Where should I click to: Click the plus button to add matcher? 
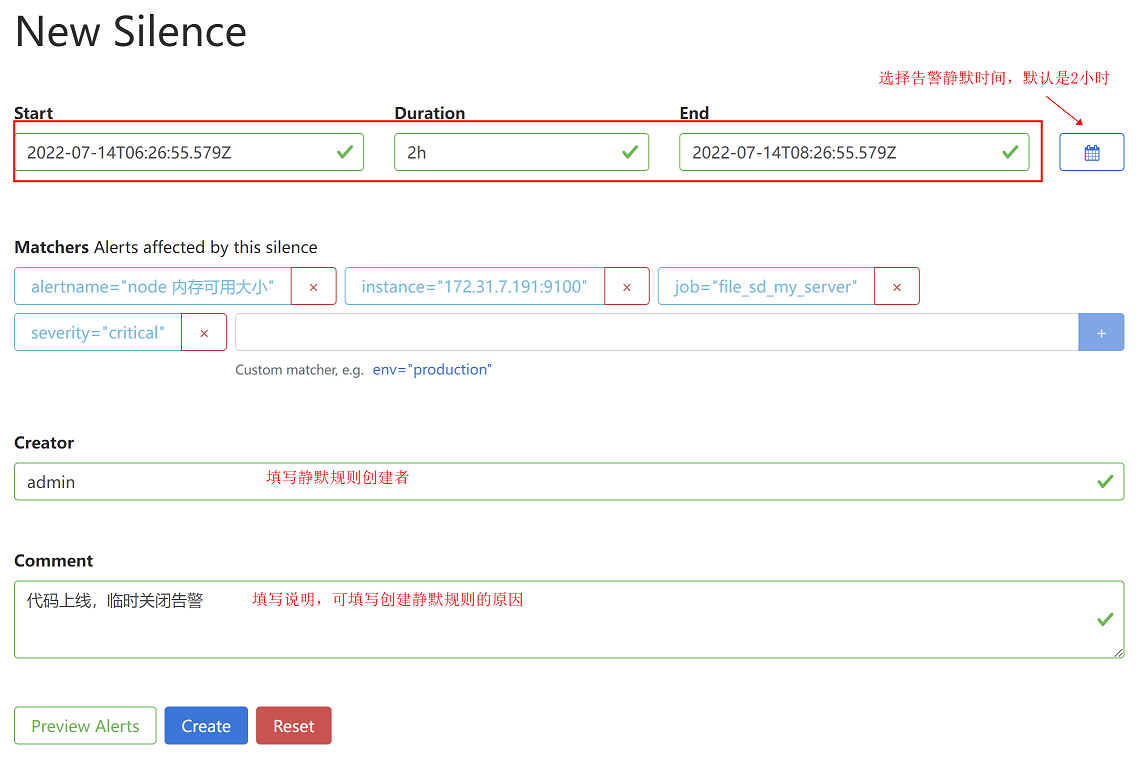pos(1101,333)
